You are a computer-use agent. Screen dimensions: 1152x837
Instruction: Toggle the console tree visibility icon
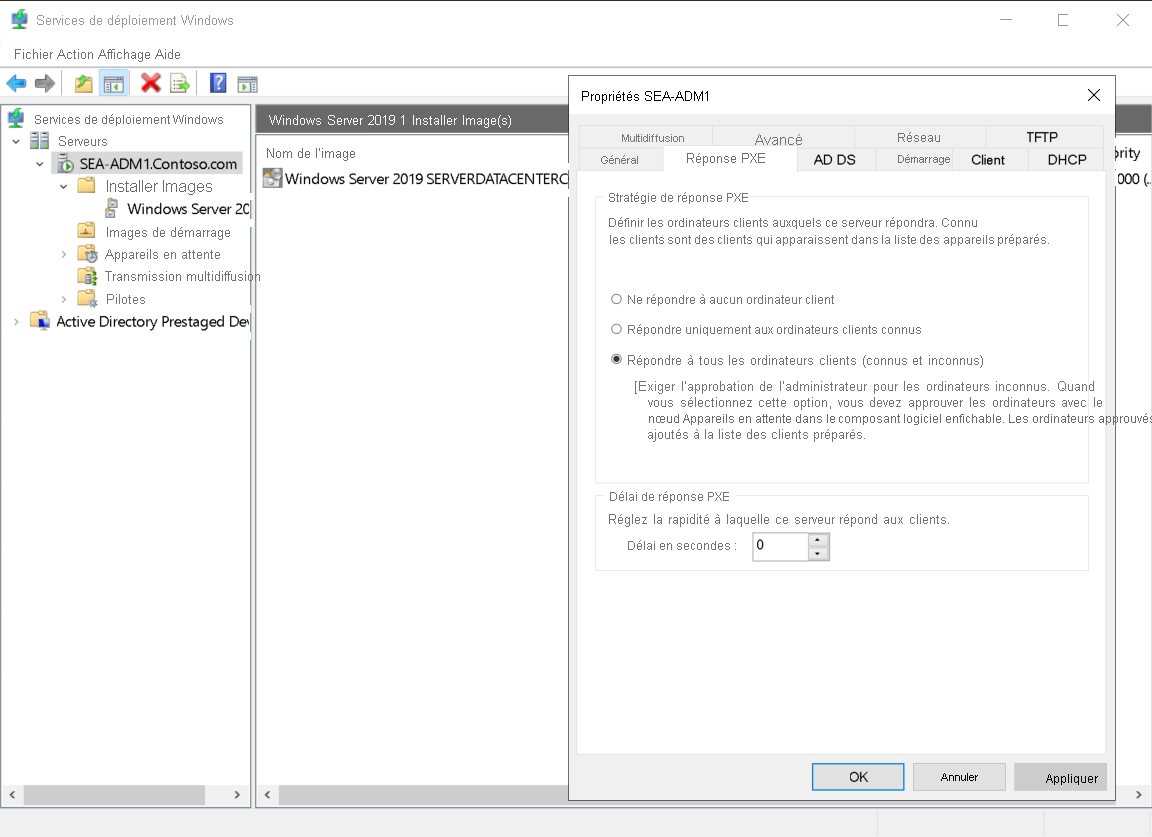[114, 83]
